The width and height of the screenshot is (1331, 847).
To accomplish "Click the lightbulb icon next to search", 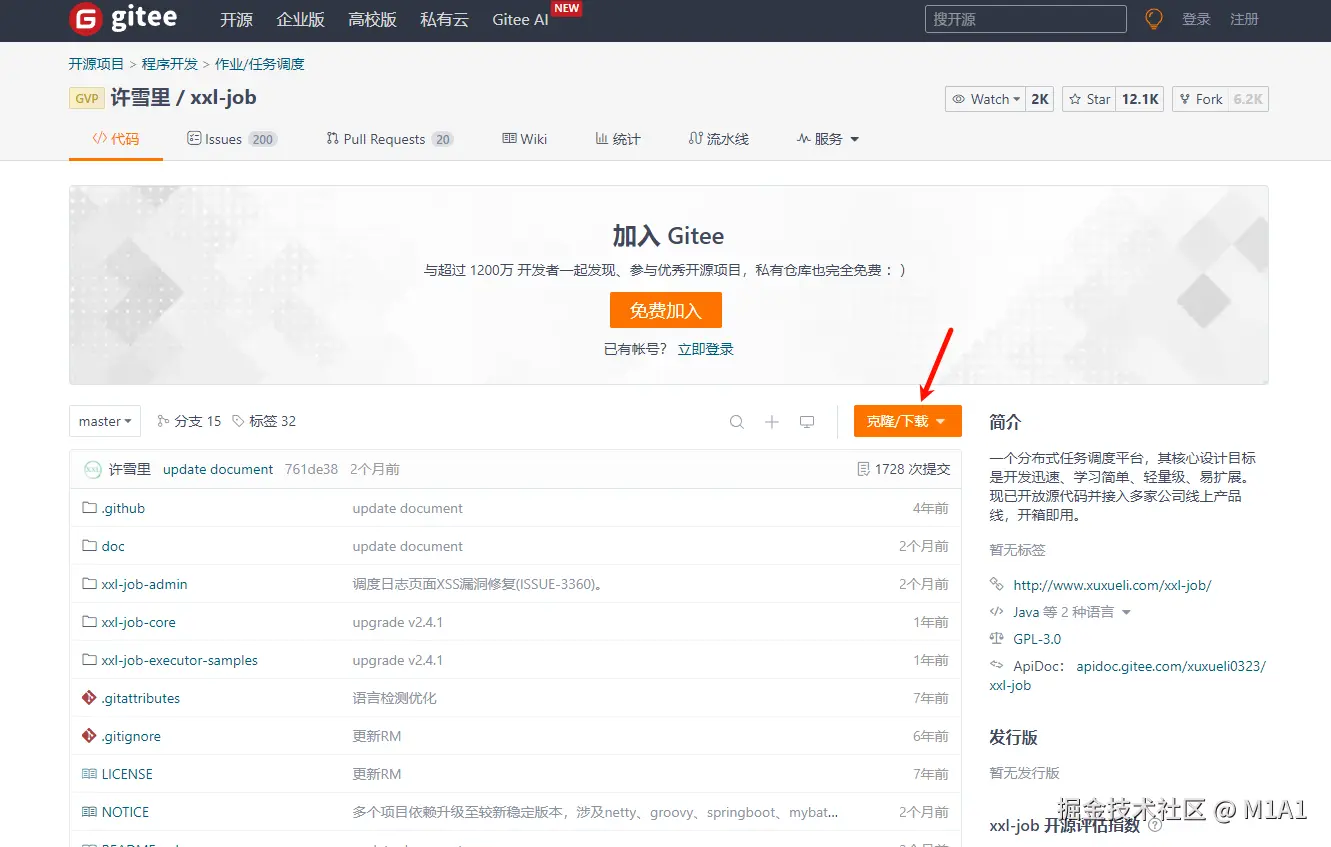I will [x=1154, y=18].
